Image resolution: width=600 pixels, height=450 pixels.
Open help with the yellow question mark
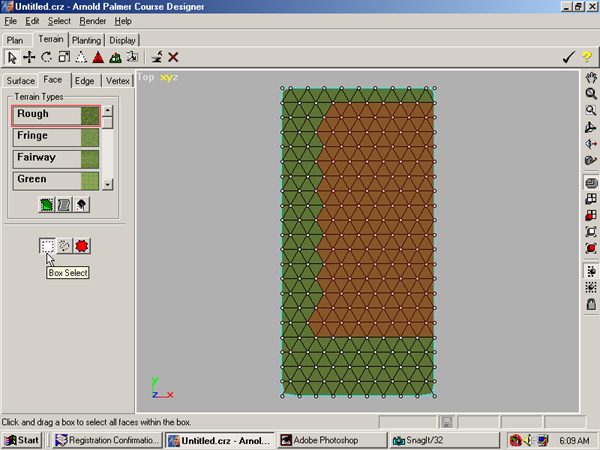click(x=587, y=57)
